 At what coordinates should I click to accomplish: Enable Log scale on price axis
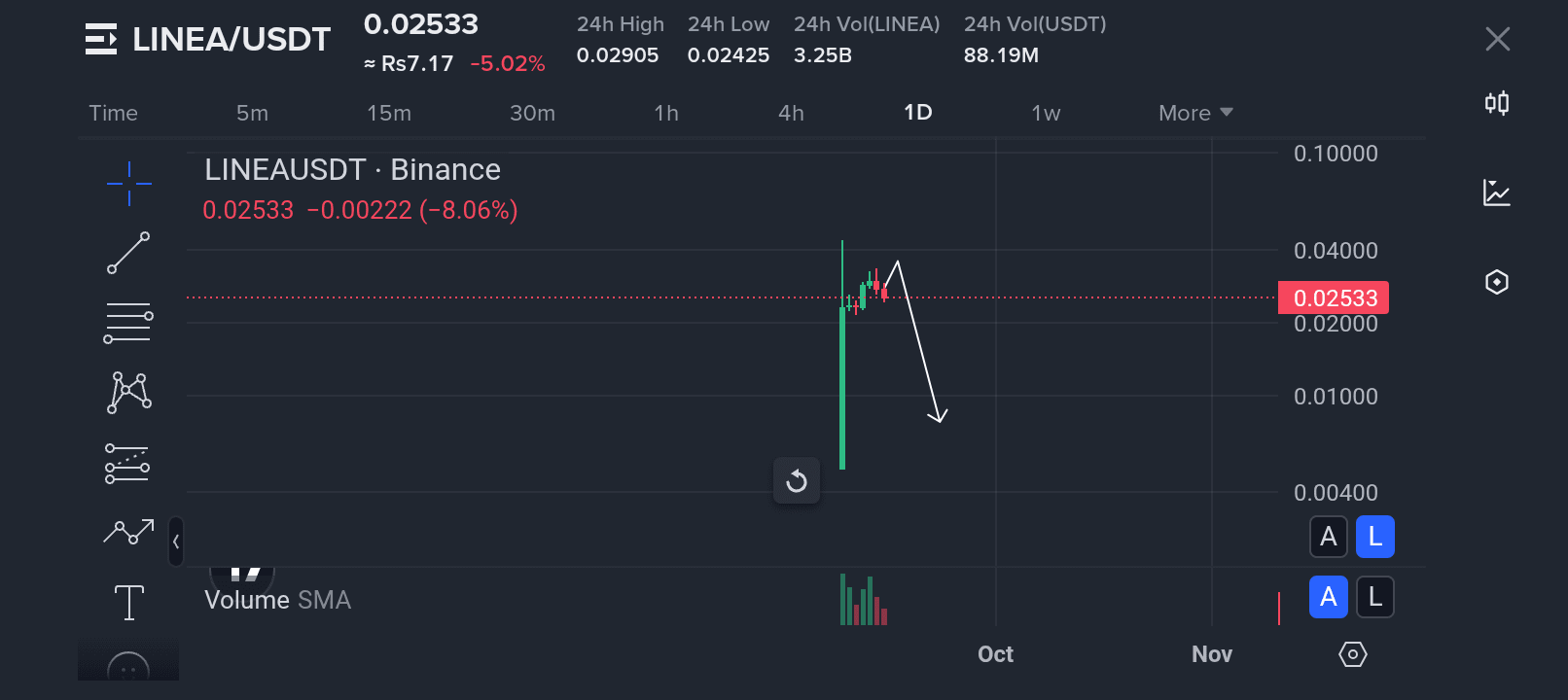point(1375,537)
